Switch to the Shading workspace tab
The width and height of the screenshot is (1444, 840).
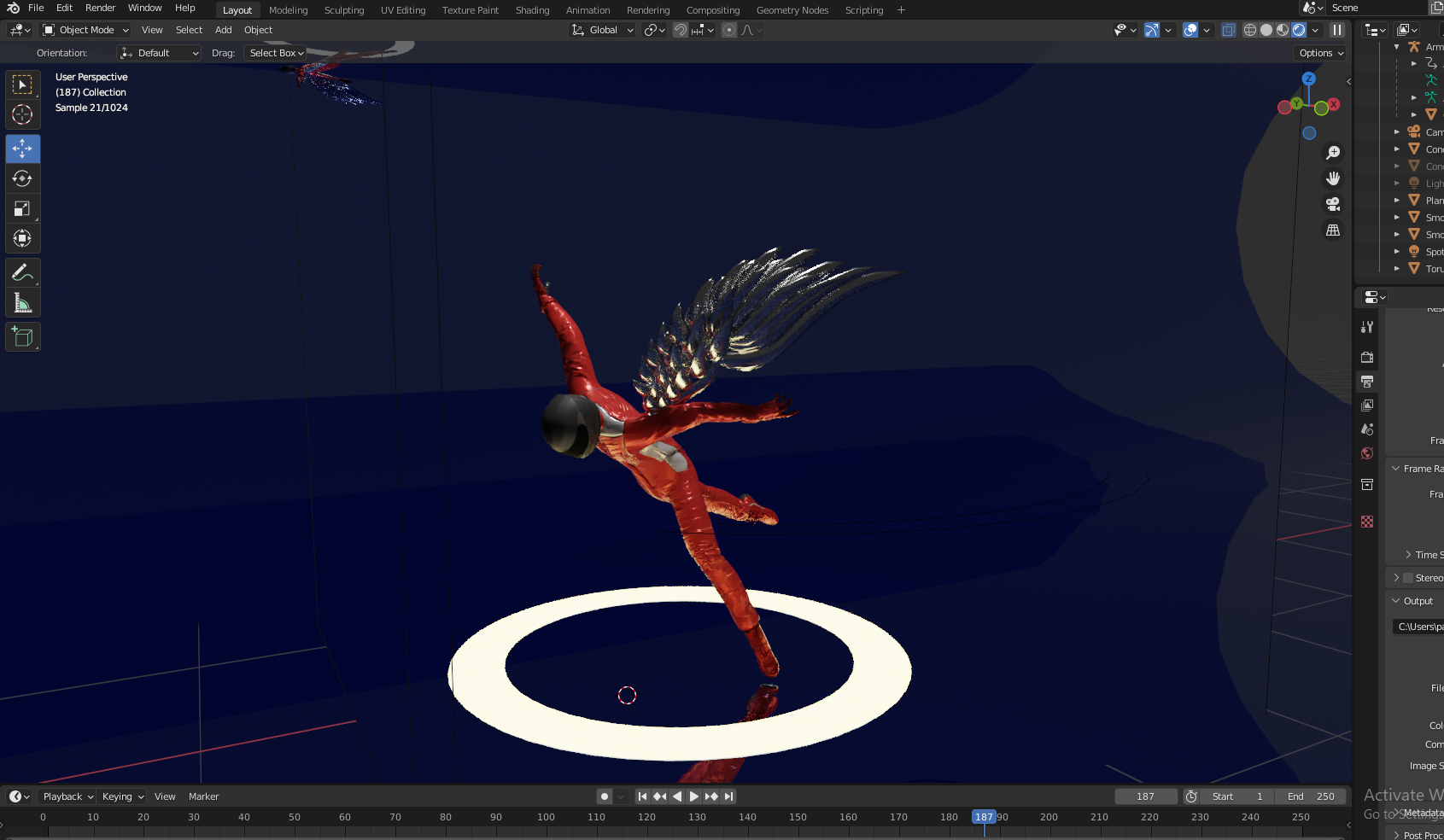[x=532, y=10]
